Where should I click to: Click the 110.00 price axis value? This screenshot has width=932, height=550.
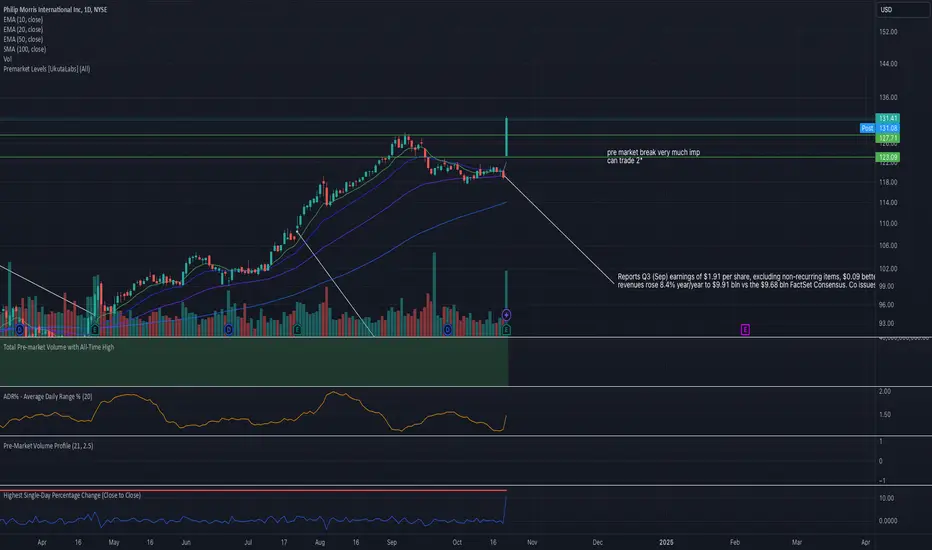click(888, 224)
